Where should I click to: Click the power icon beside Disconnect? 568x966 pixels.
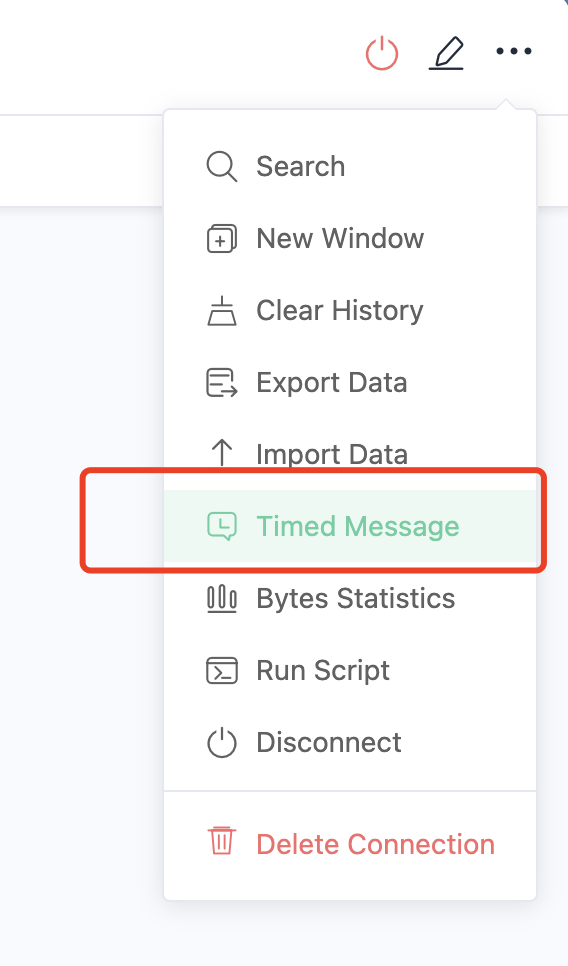[222, 742]
